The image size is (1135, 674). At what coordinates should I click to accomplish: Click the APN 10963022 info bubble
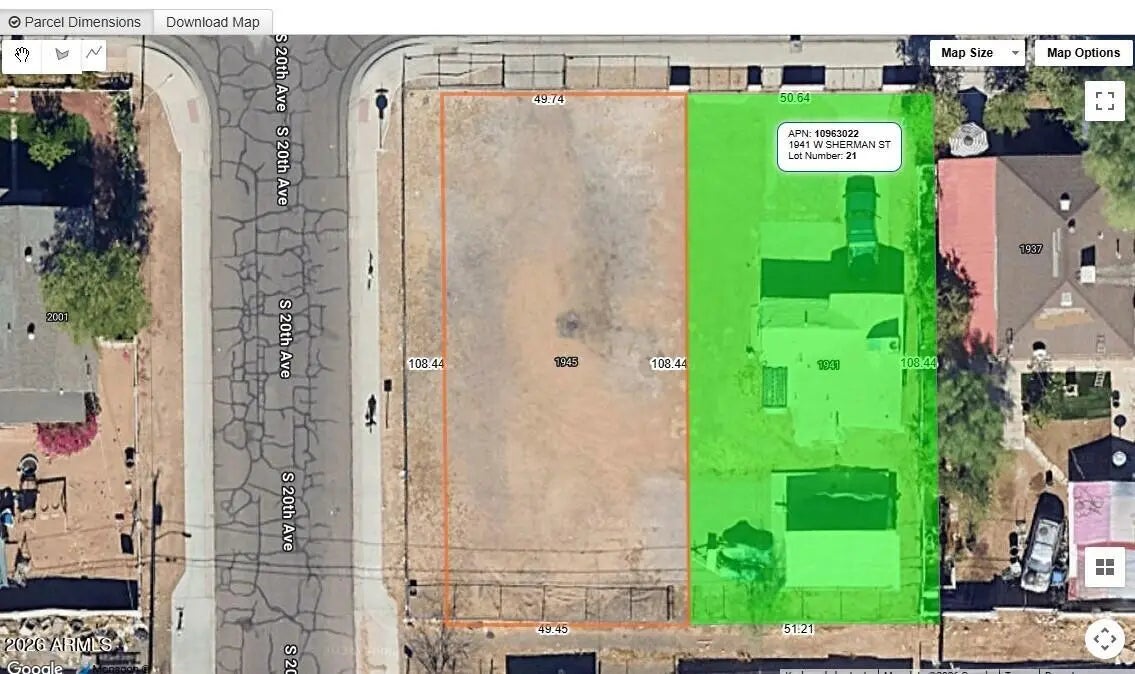tap(839, 145)
